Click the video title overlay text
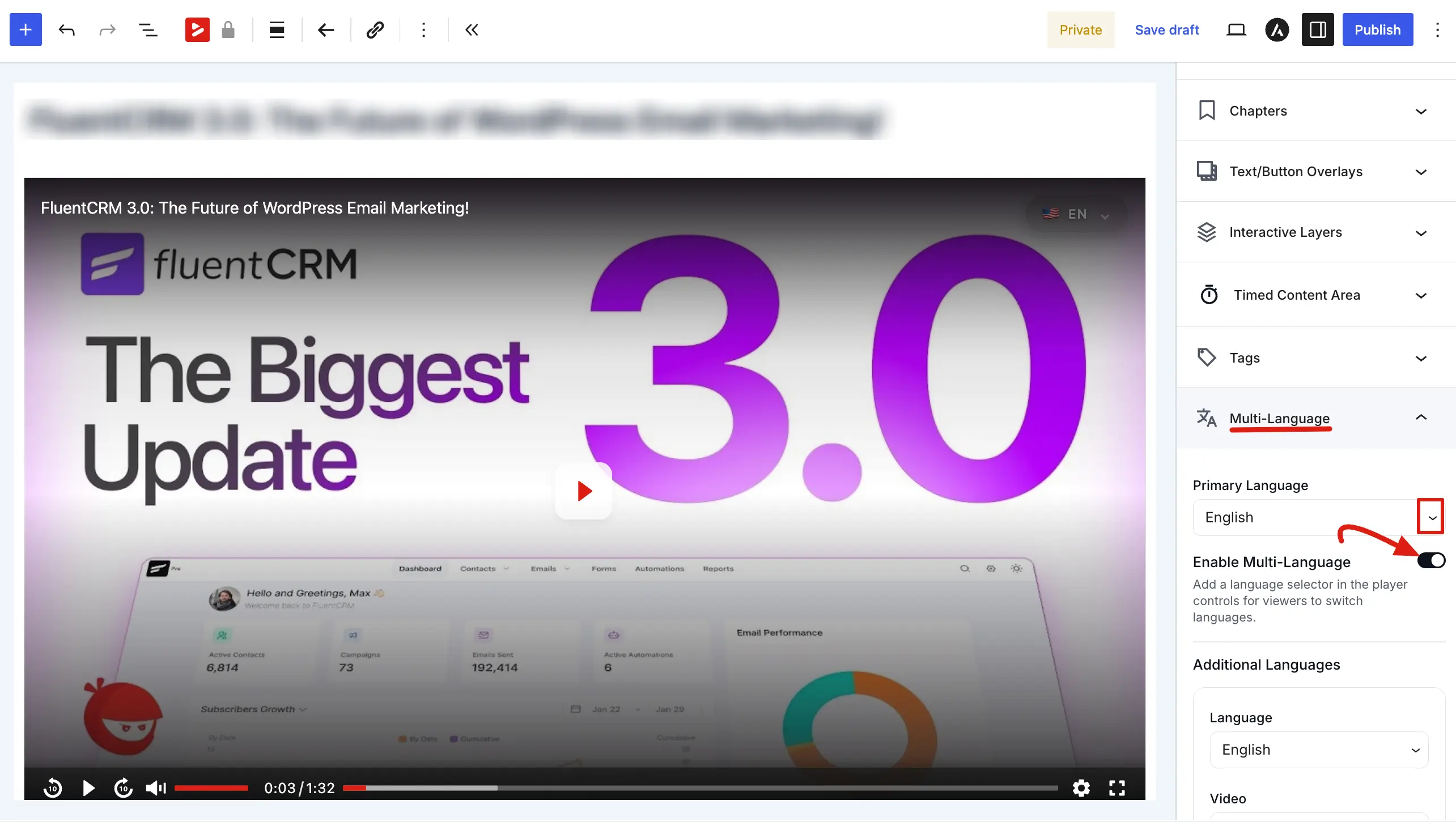The height and width of the screenshot is (826, 1456). (x=255, y=208)
